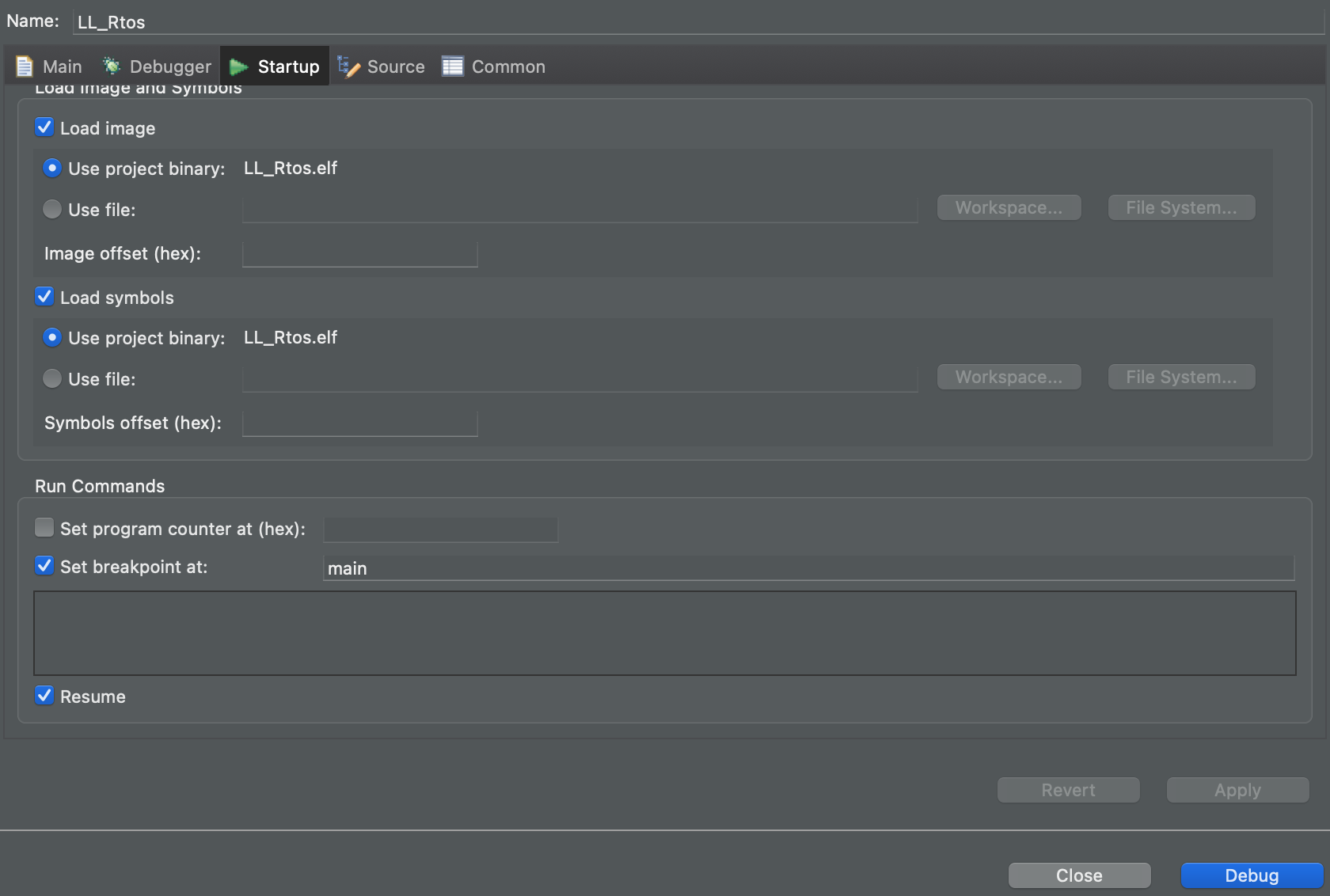This screenshot has width=1330, height=896.
Task: Start debugging with the Debug button
Action: 1252,875
